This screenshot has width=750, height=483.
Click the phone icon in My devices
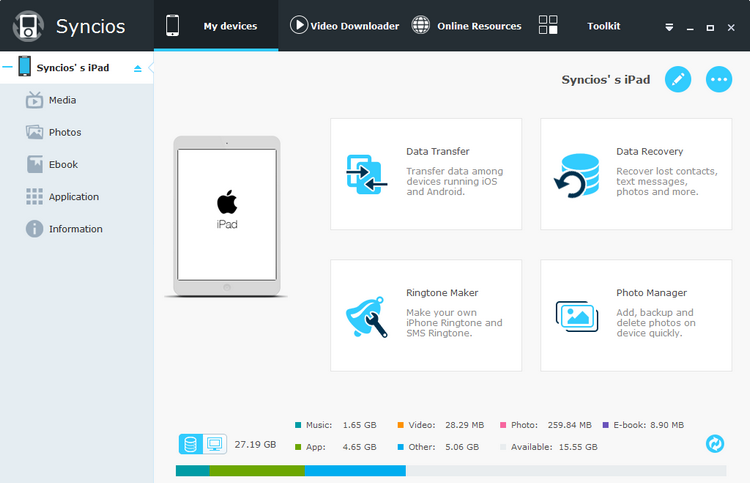click(x=173, y=25)
